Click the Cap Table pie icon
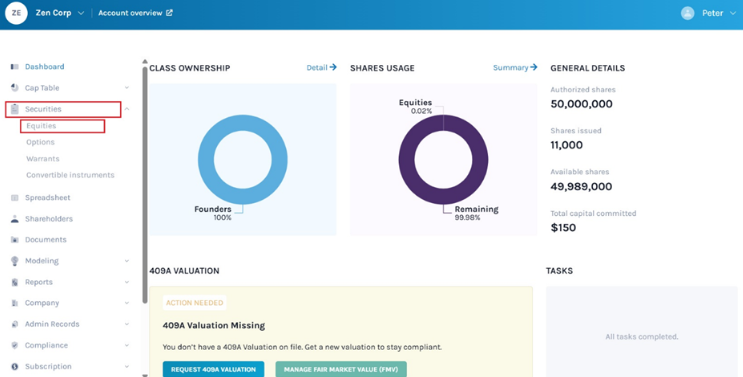The image size is (743, 377). click(x=15, y=88)
